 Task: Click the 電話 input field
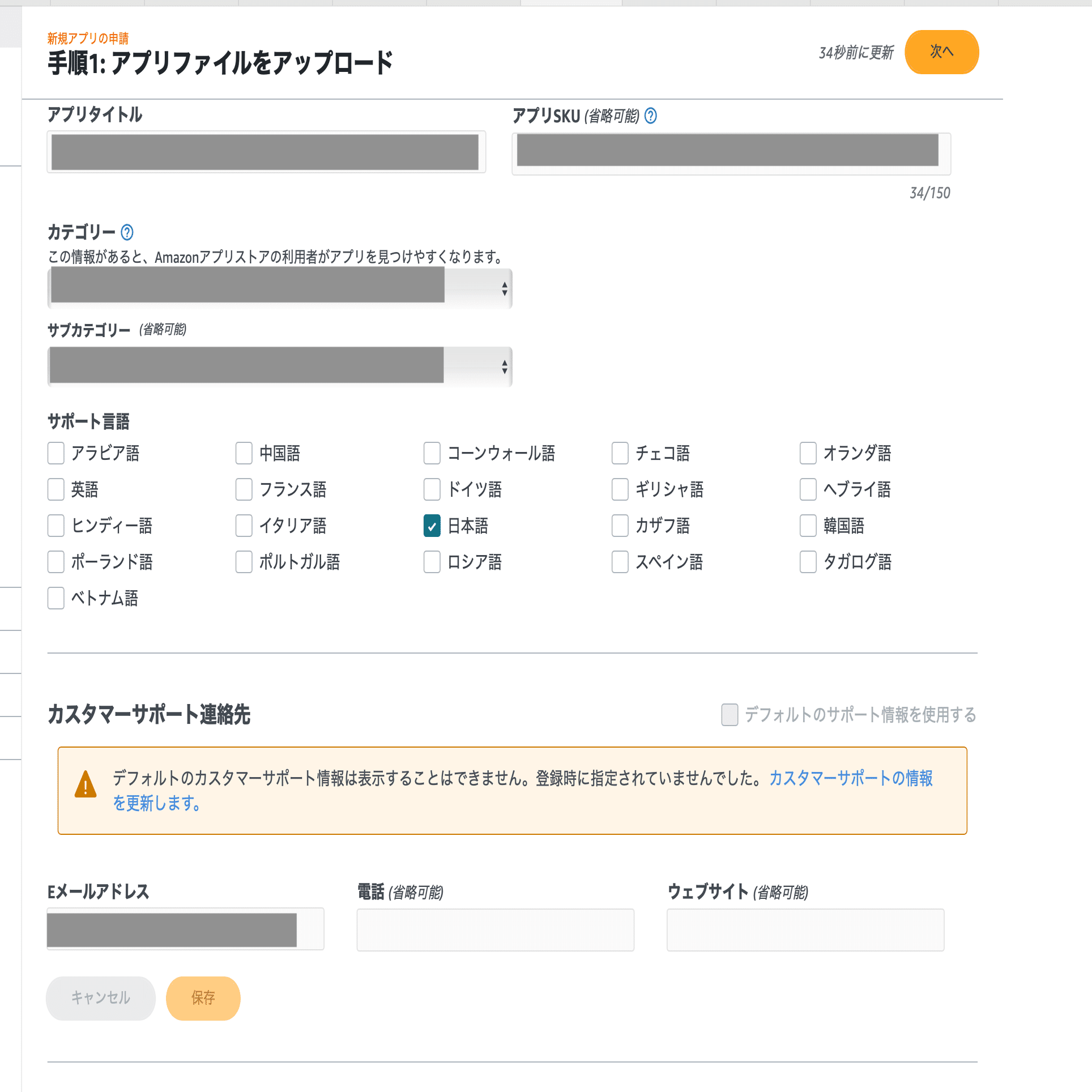[494, 929]
